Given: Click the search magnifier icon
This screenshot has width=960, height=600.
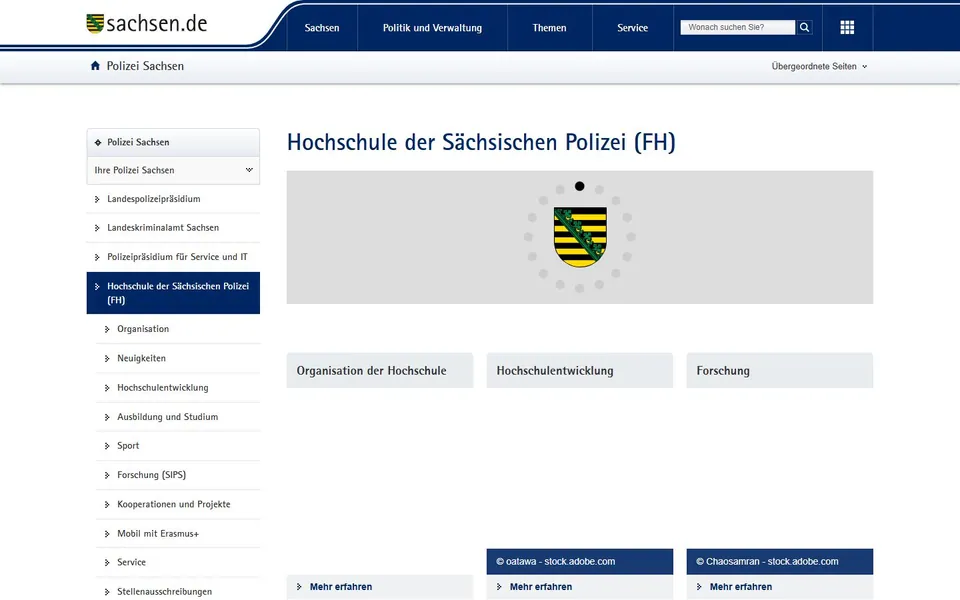Looking at the screenshot, I should [x=804, y=28].
